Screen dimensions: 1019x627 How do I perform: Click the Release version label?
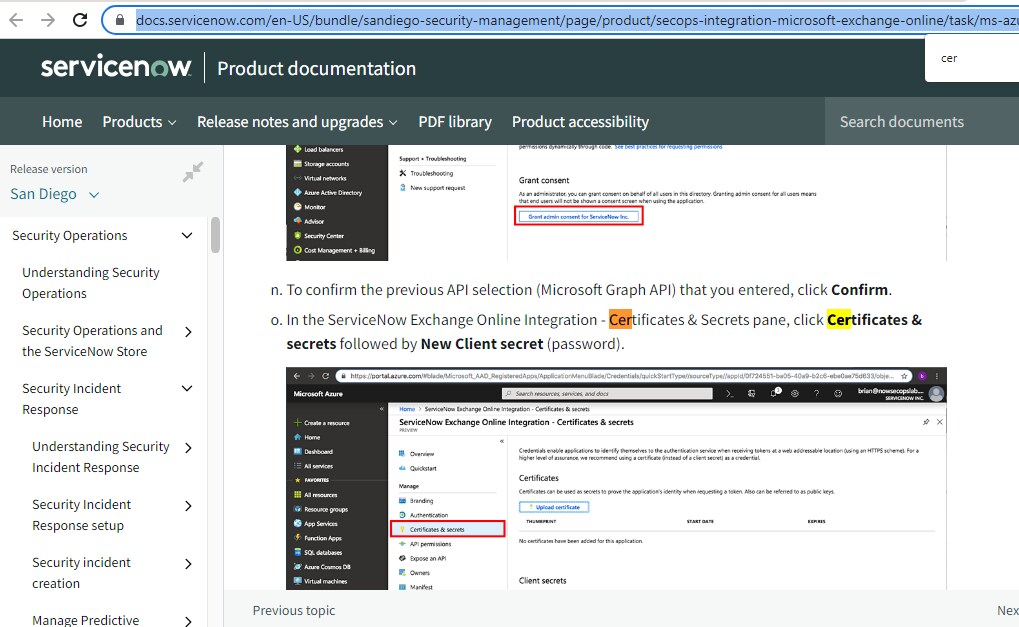49,169
